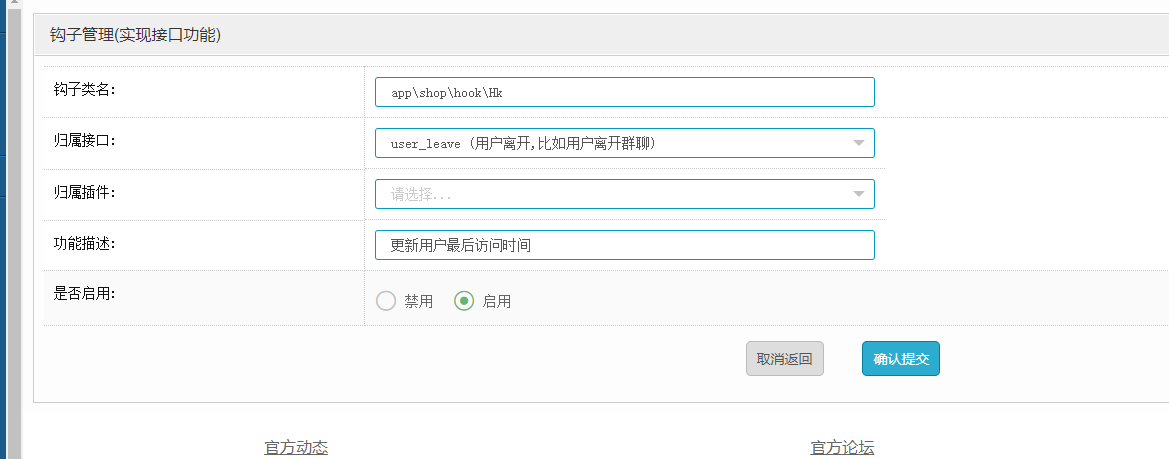
Task: Click the 归属插件 field label
Action: click(84, 192)
